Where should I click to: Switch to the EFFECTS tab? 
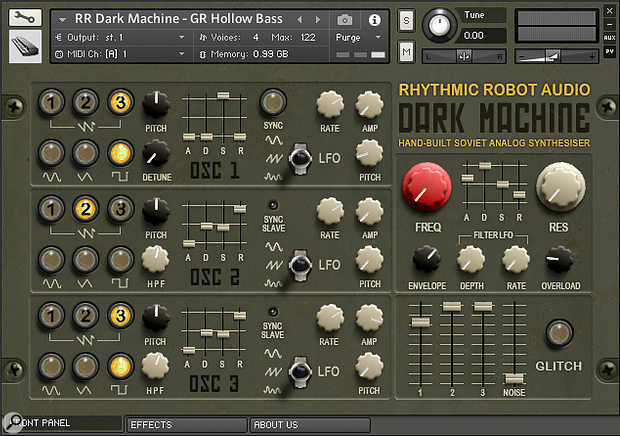click(x=186, y=425)
